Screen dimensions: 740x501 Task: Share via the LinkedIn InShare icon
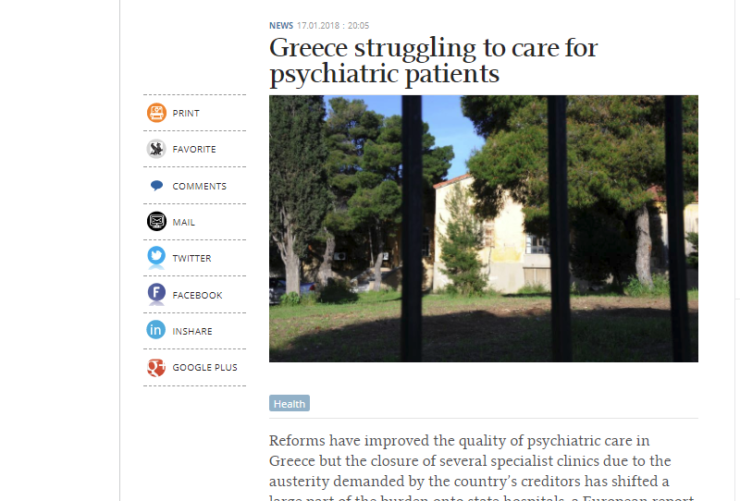(156, 330)
